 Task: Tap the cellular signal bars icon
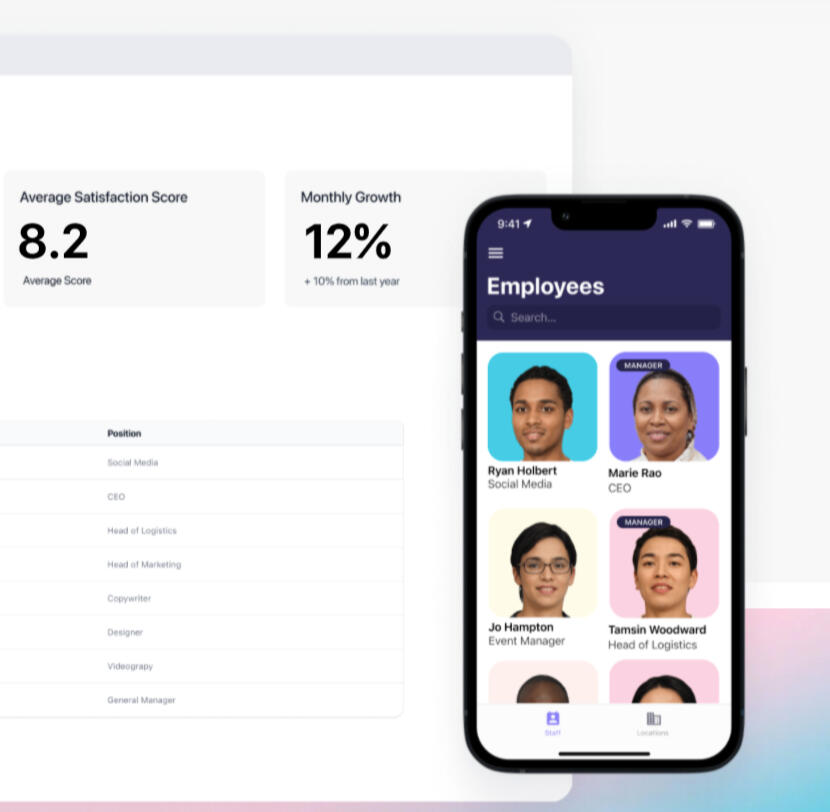tap(670, 223)
